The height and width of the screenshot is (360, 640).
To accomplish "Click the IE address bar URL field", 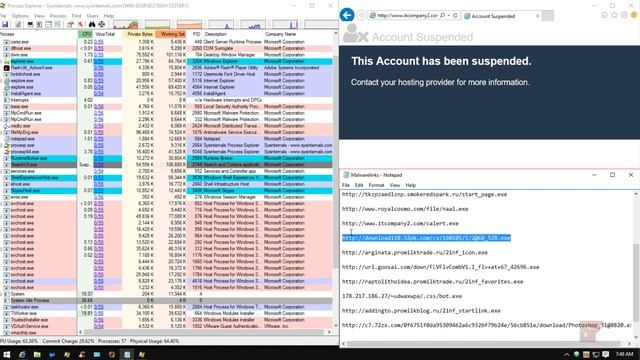I will pyautogui.click(x=407, y=16).
